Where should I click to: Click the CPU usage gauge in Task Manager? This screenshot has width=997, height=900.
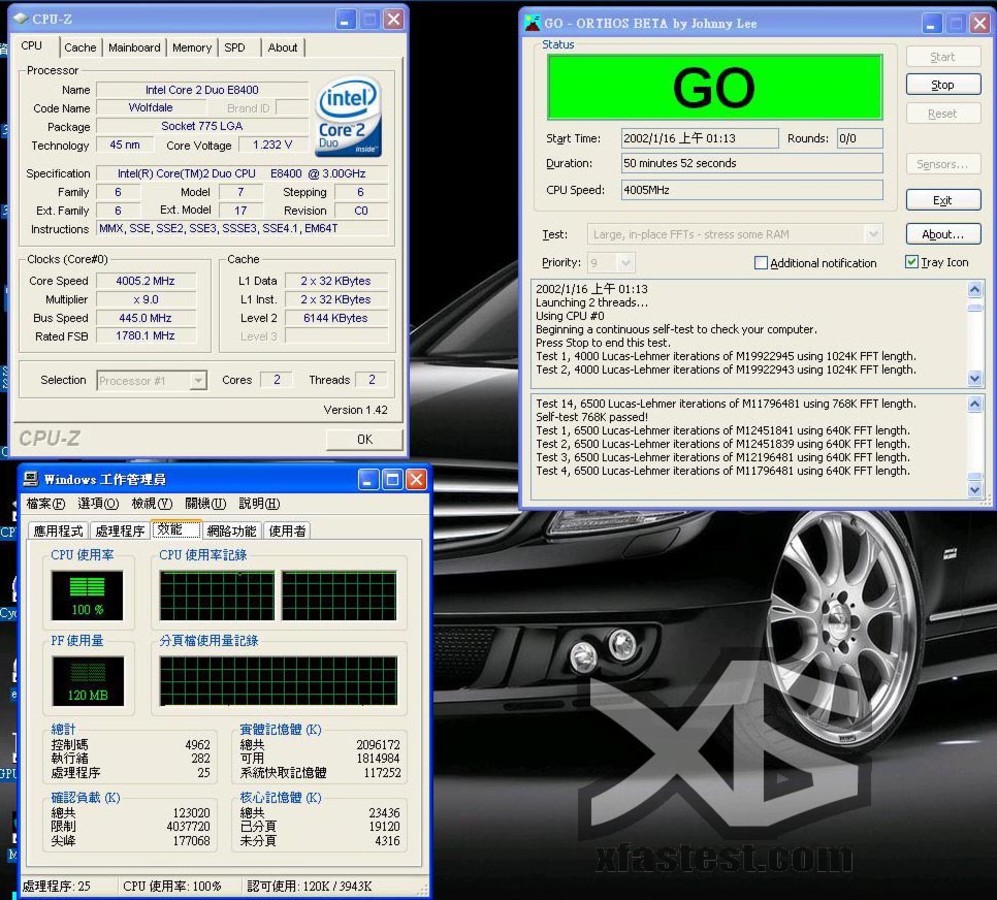(x=87, y=595)
